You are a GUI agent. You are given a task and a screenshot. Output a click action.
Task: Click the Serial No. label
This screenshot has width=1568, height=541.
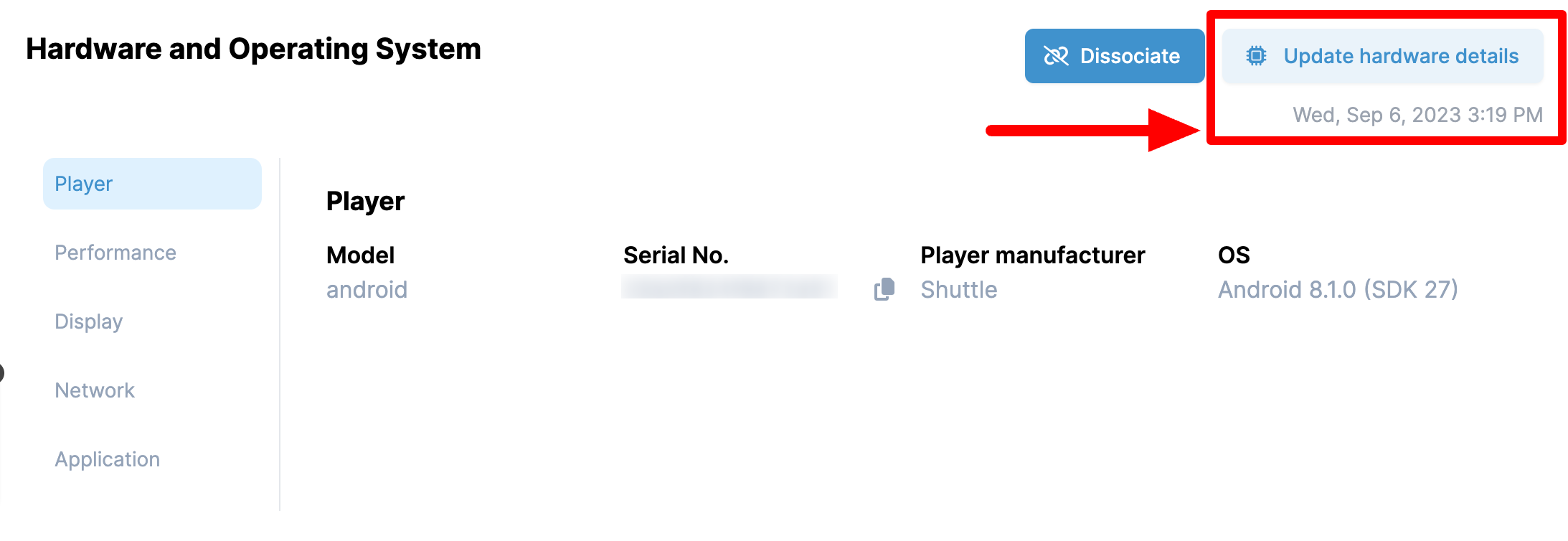(x=676, y=255)
